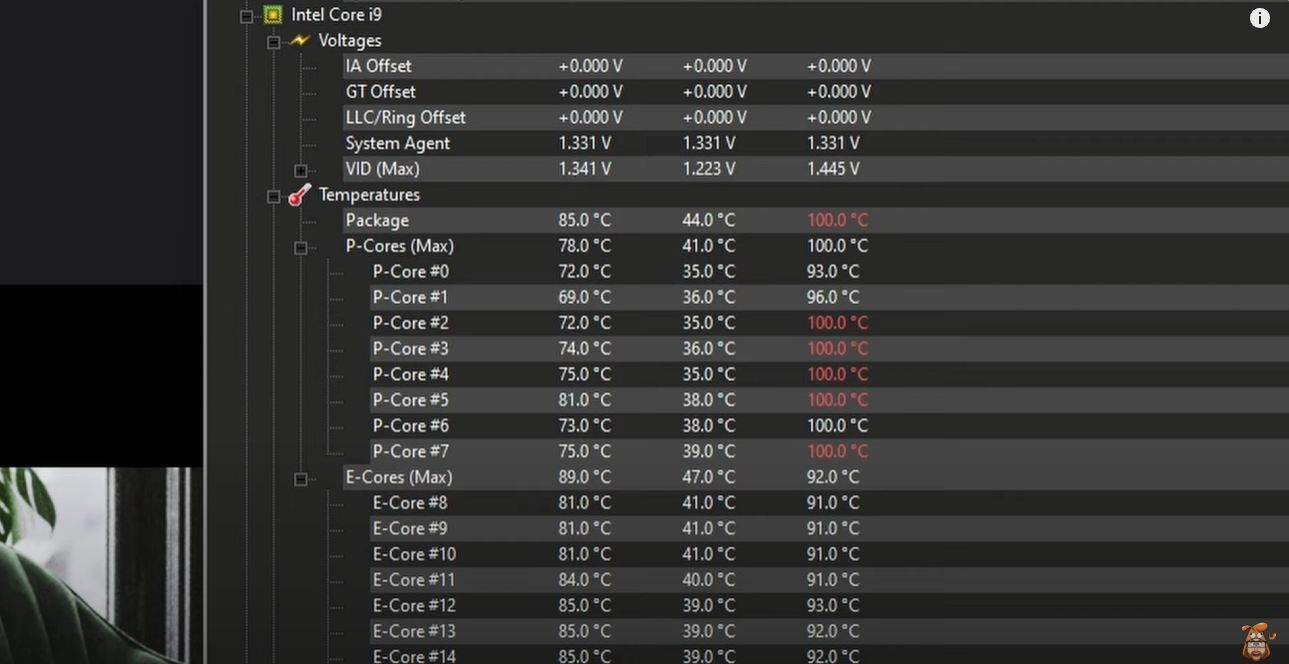Select the P-Core #6 row
The width and height of the screenshot is (1289, 664).
(828, 426)
